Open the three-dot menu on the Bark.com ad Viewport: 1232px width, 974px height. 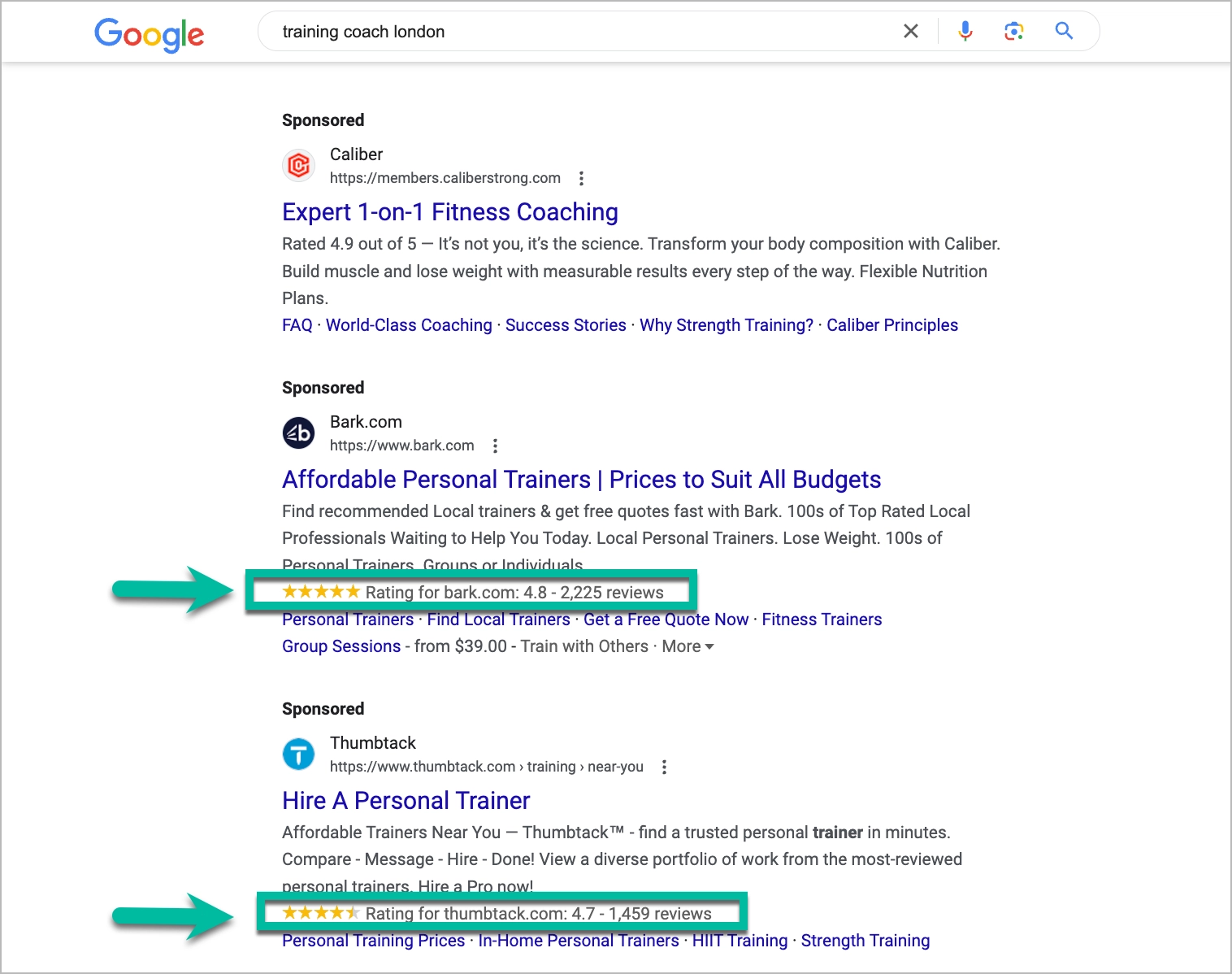[495, 446]
